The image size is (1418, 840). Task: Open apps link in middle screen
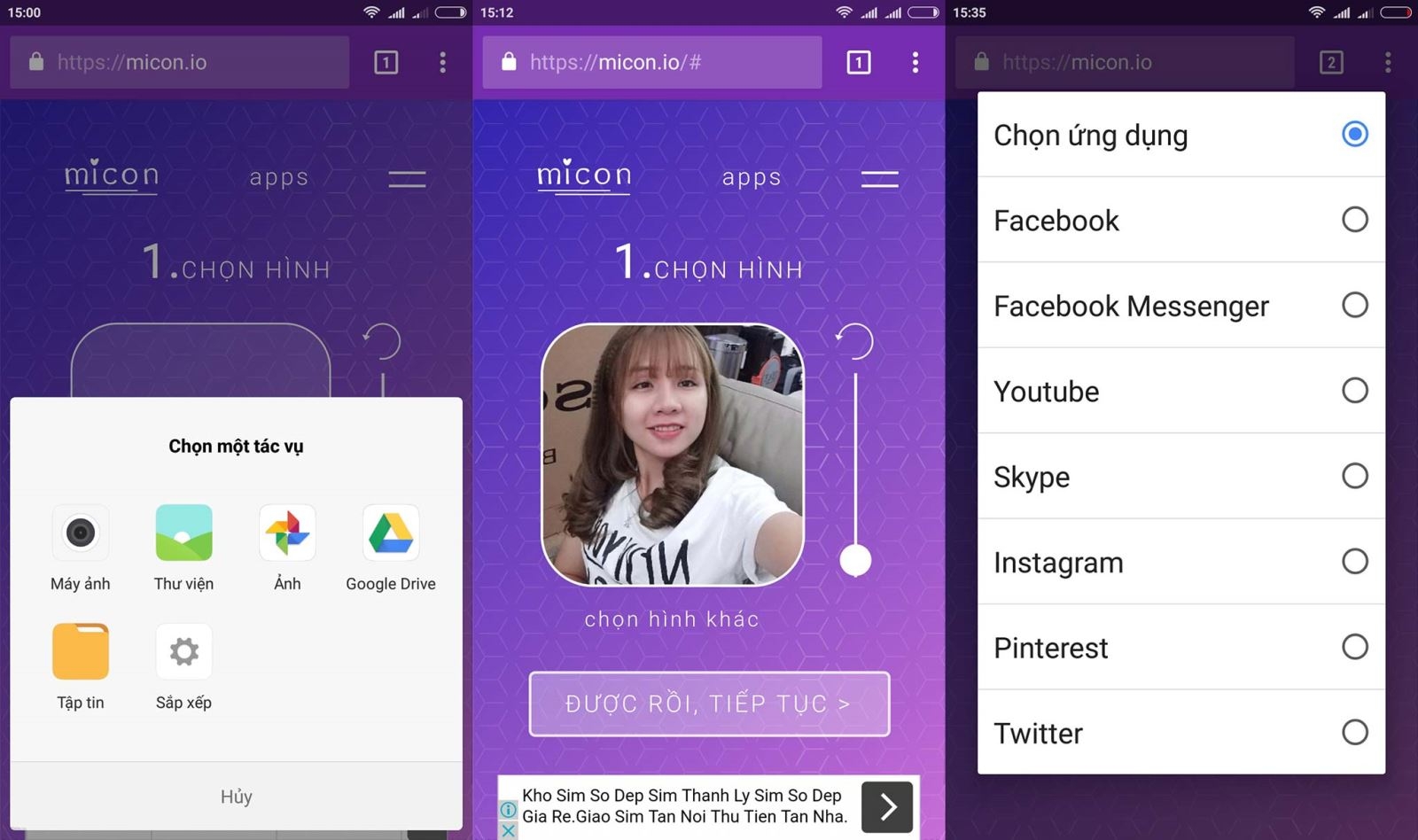pyautogui.click(x=752, y=177)
